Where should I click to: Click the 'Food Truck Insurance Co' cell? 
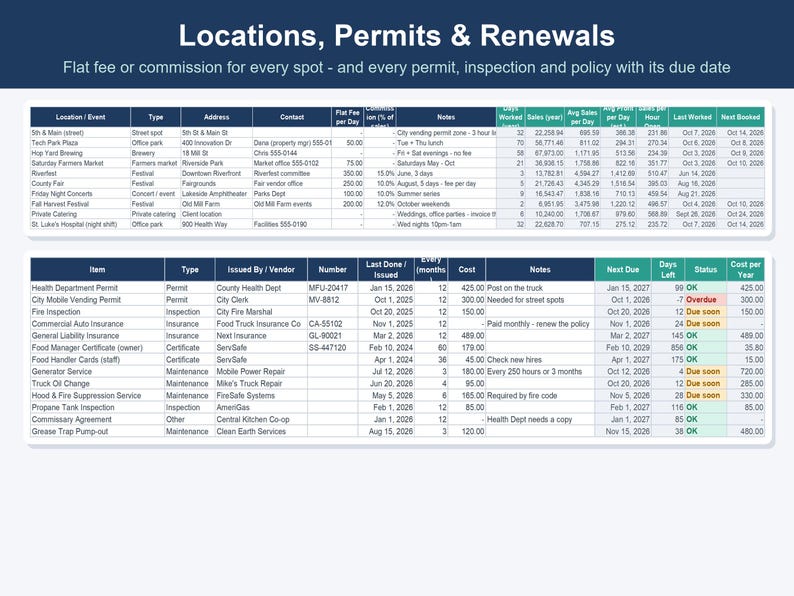coord(261,324)
